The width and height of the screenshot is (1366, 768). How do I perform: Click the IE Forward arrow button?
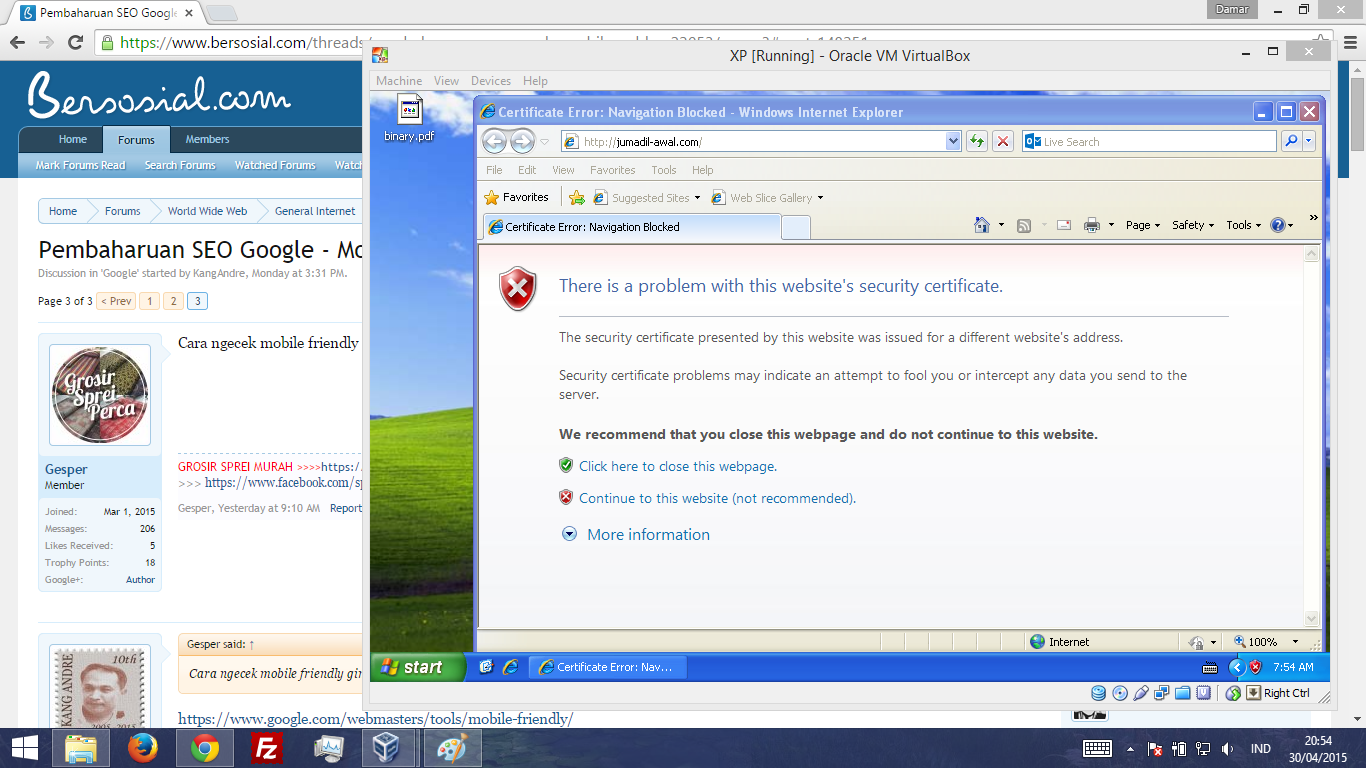pos(522,141)
